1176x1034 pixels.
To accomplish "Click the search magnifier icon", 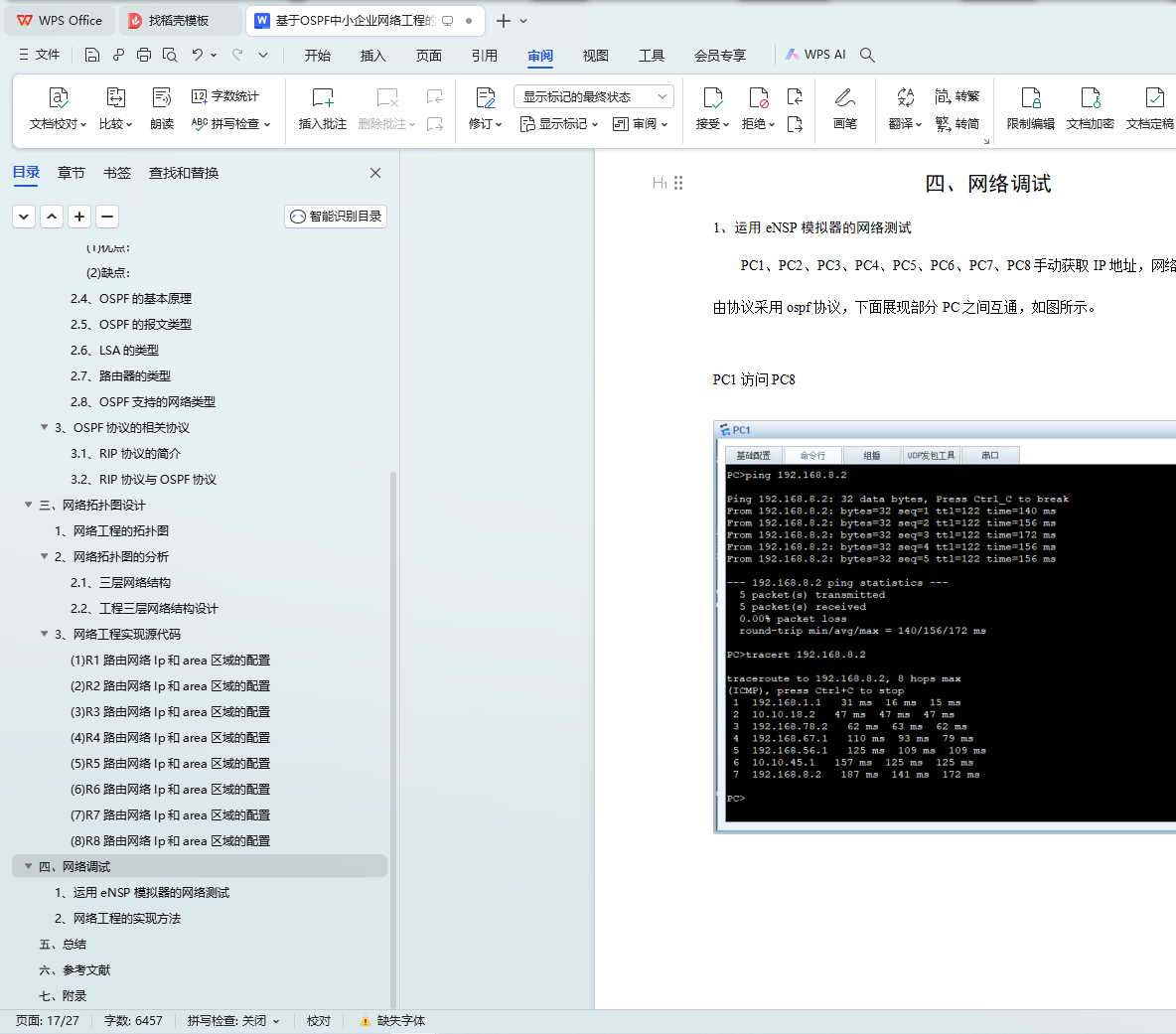I will pyautogui.click(x=867, y=55).
